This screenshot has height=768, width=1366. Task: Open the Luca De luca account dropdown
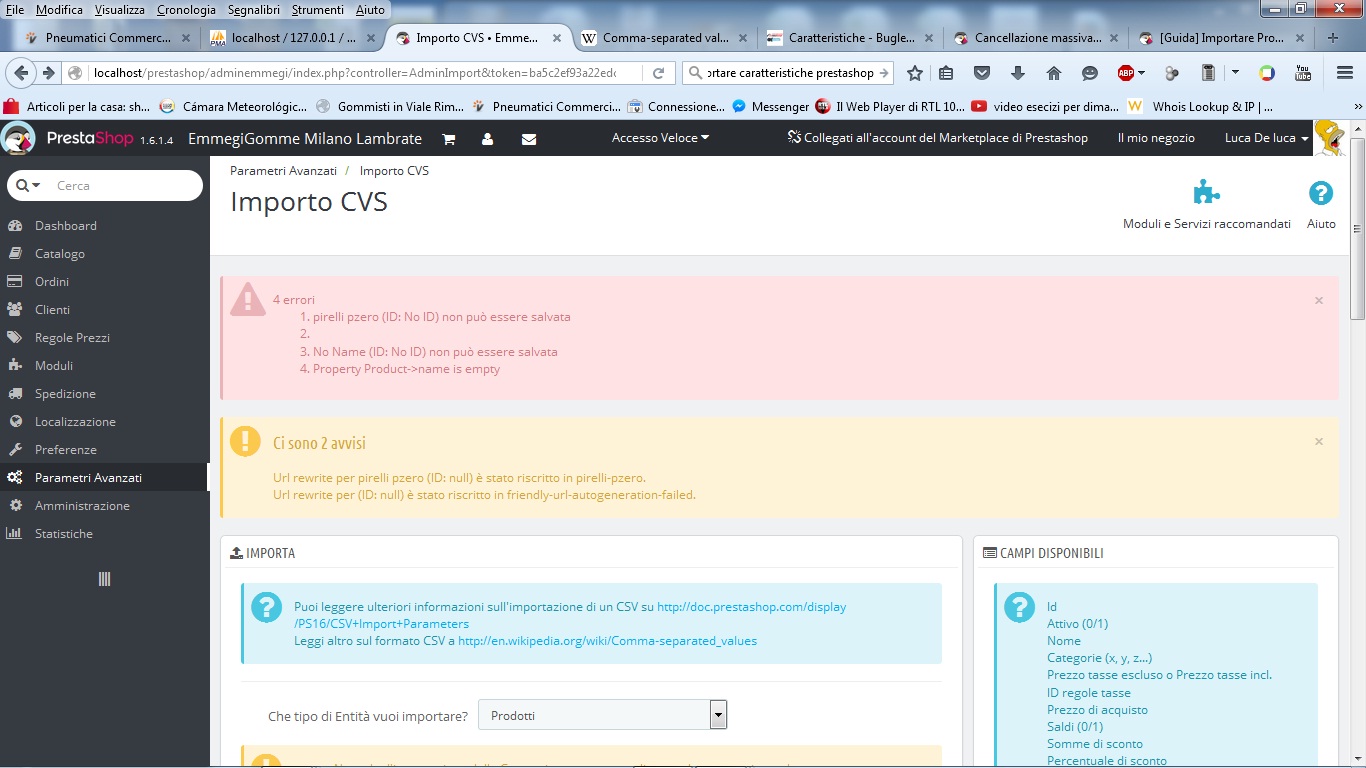click(x=1267, y=138)
